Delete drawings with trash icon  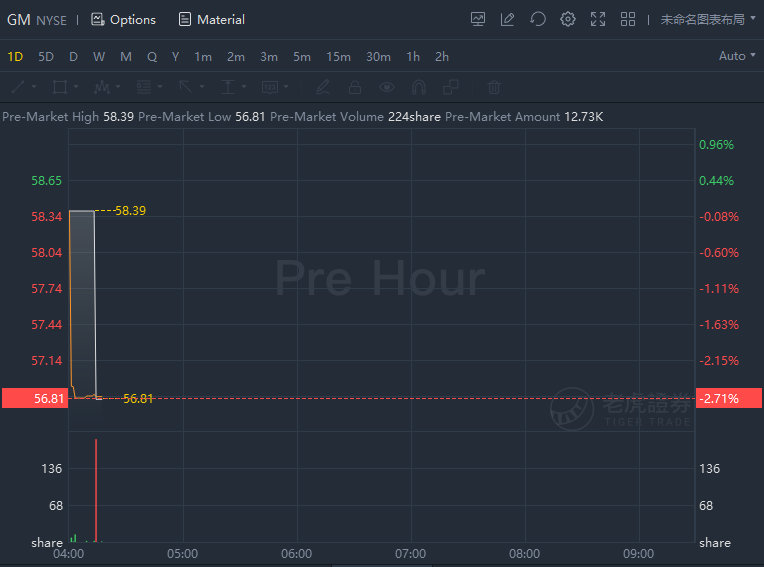(494, 87)
